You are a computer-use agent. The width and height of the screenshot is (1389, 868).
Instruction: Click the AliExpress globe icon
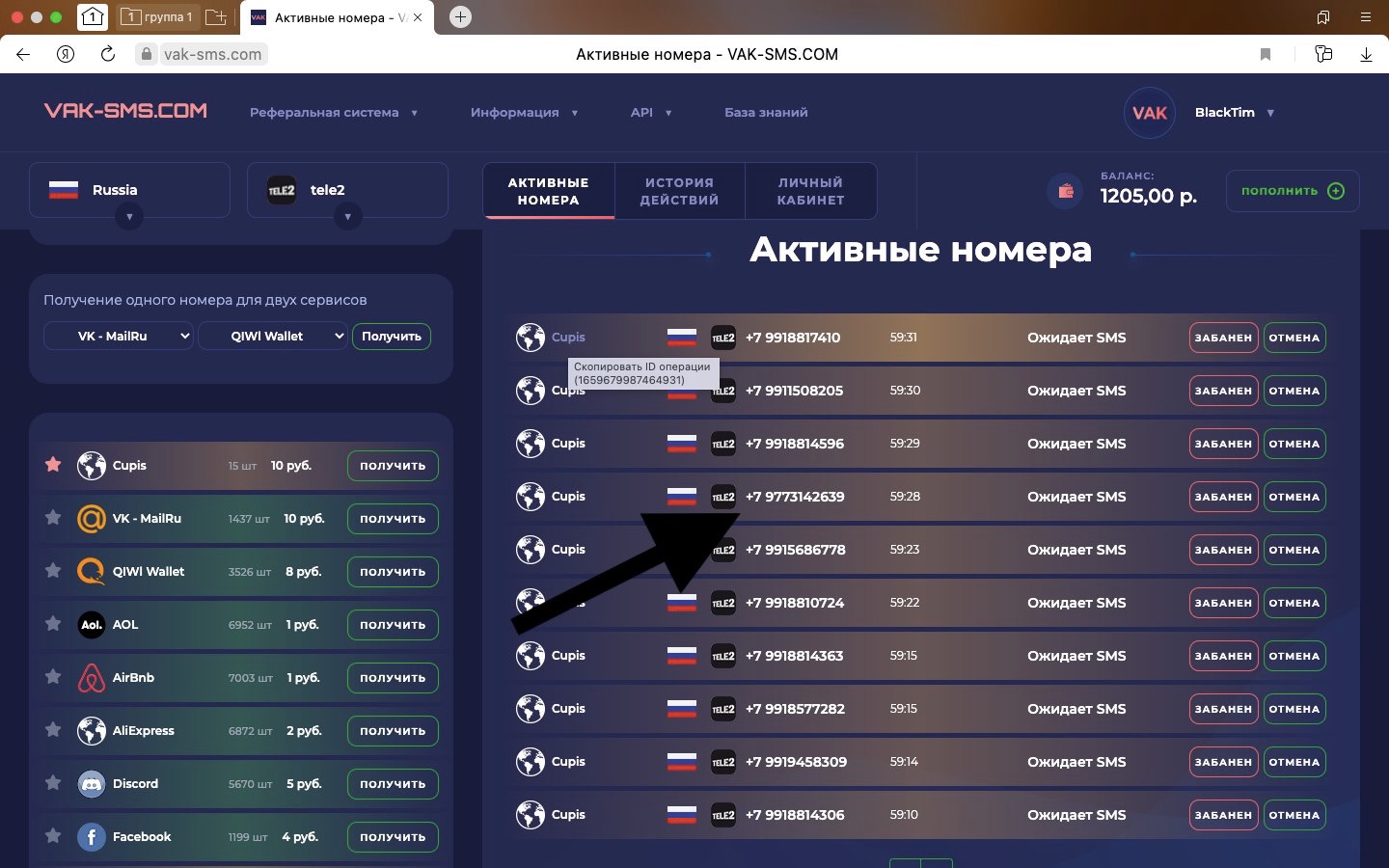click(92, 731)
